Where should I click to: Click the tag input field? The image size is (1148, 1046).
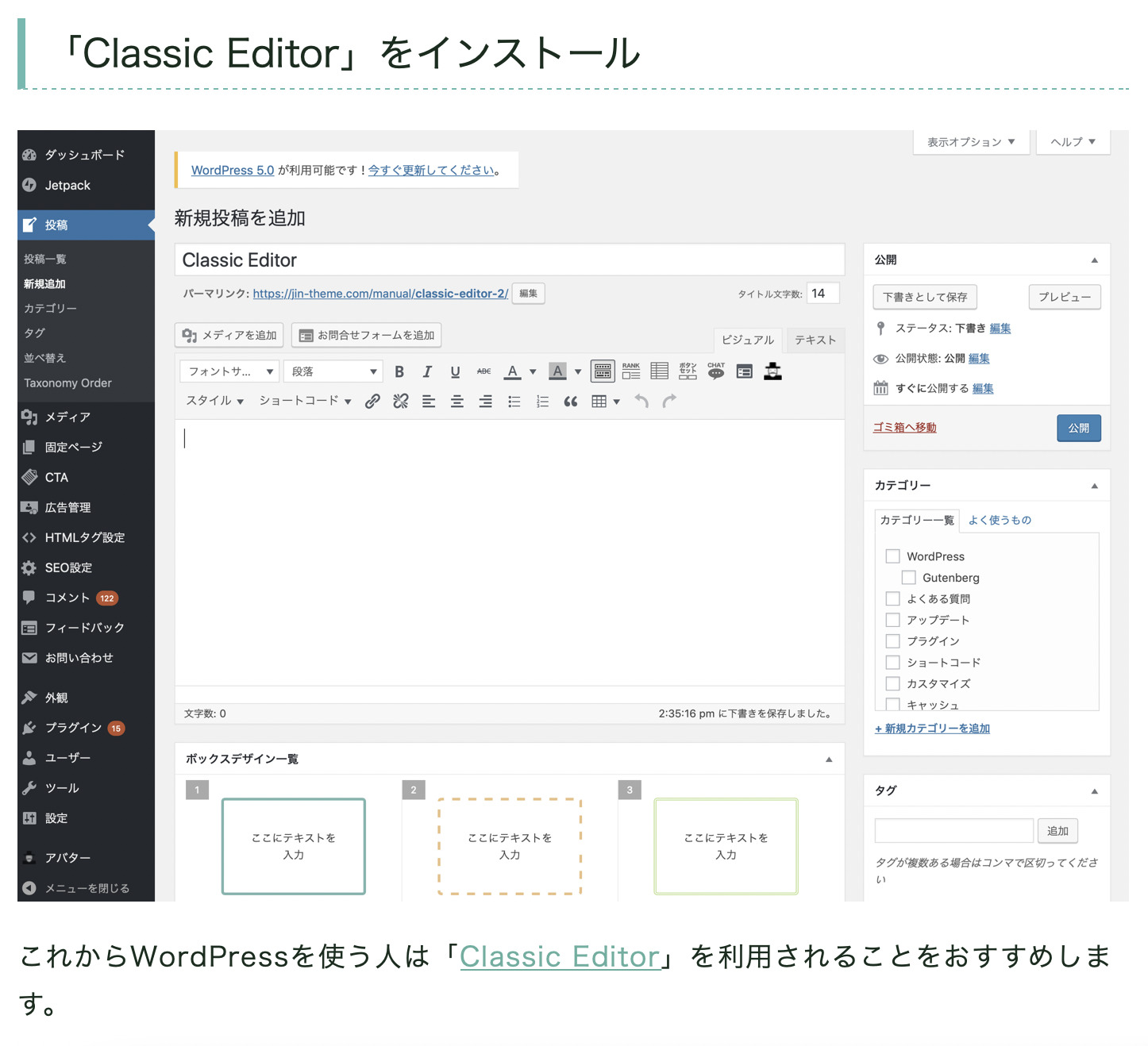[953, 831]
